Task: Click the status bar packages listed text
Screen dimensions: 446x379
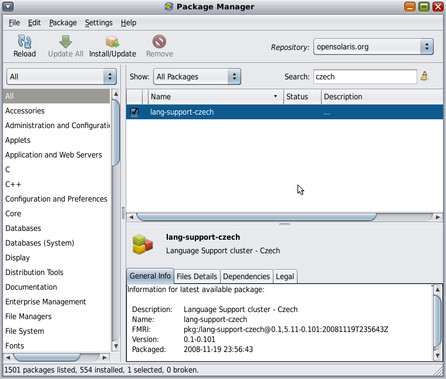Action: [101, 370]
